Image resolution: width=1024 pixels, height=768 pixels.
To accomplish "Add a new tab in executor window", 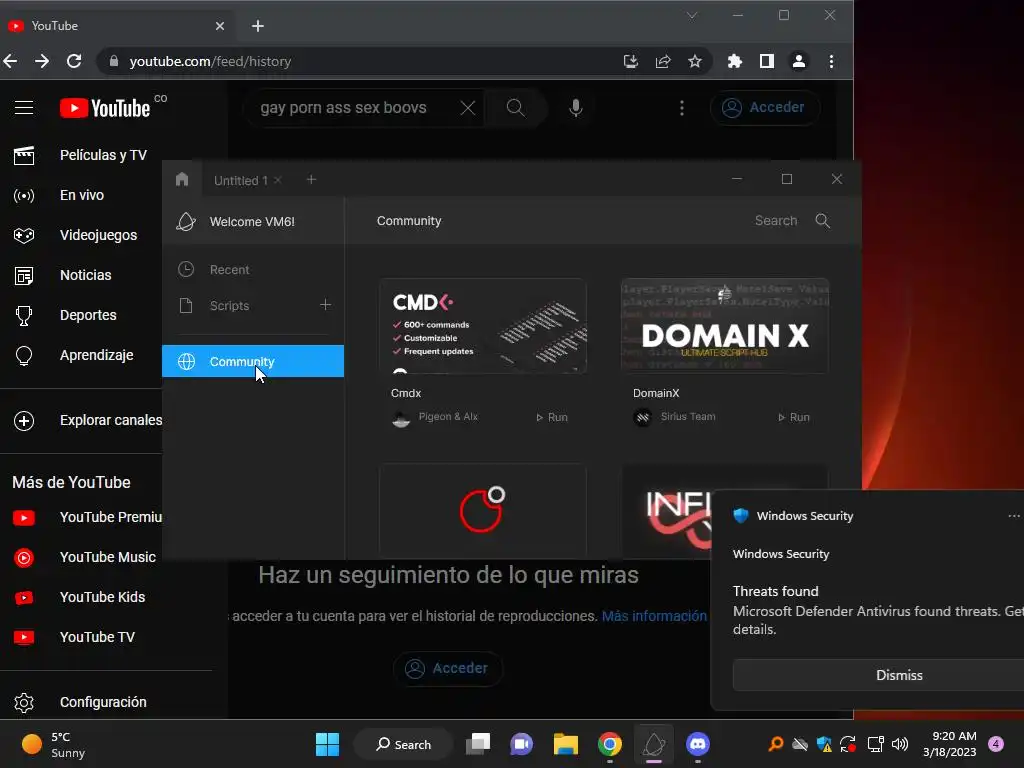I will [x=312, y=180].
